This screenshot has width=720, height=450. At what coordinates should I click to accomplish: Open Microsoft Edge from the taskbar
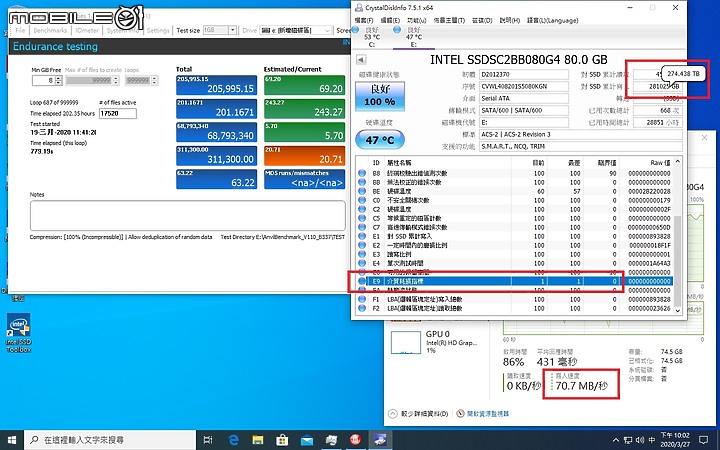click(233, 440)
